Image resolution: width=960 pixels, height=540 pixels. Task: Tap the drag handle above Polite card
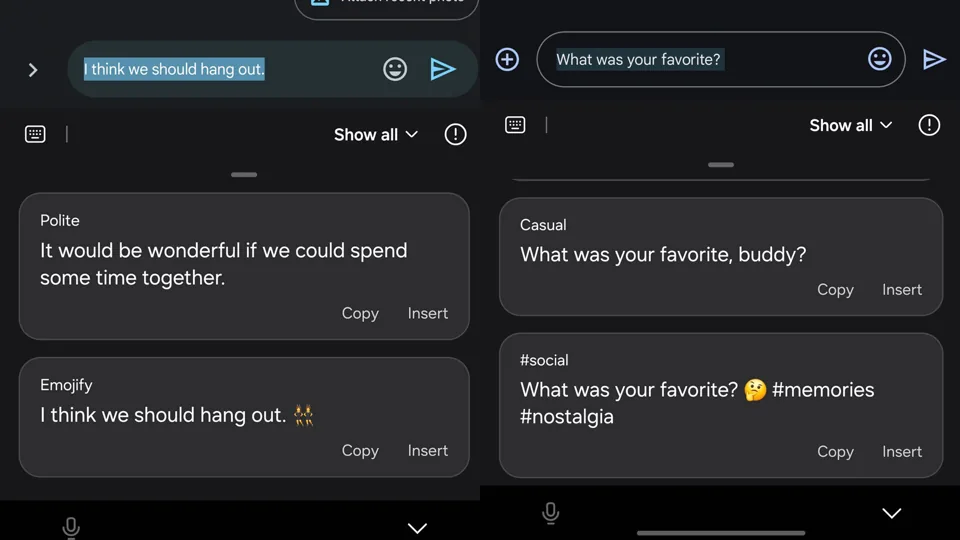point(244,174)
